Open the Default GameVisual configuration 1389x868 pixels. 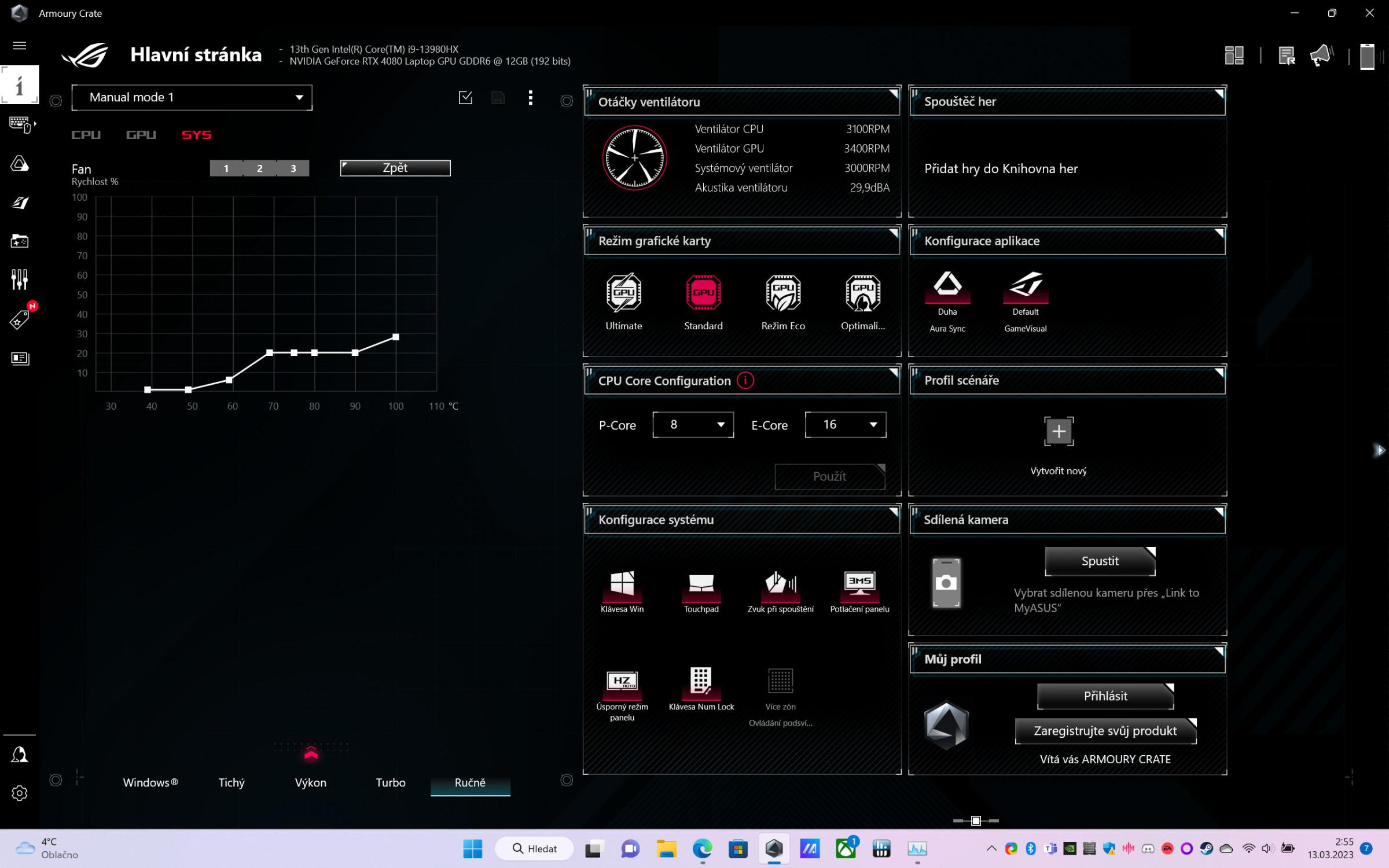pyautogui.click(x=1025, y=301)
